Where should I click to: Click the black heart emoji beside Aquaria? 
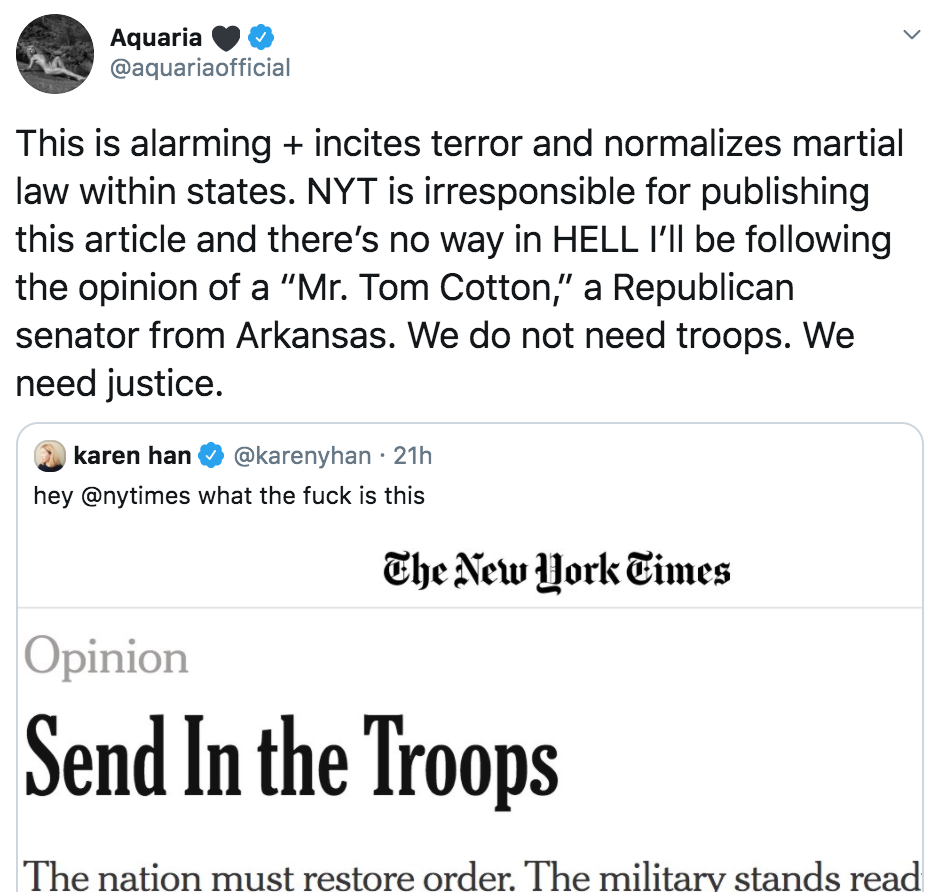point(228,39)
